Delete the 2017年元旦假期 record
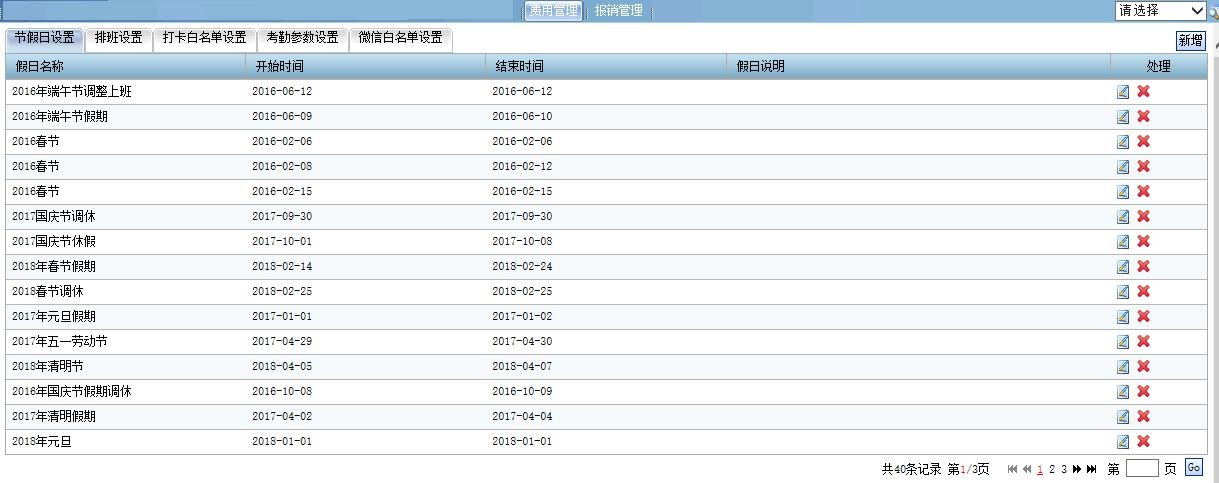The height and width of the screenshot is (483, 1219). [1143, 317]
